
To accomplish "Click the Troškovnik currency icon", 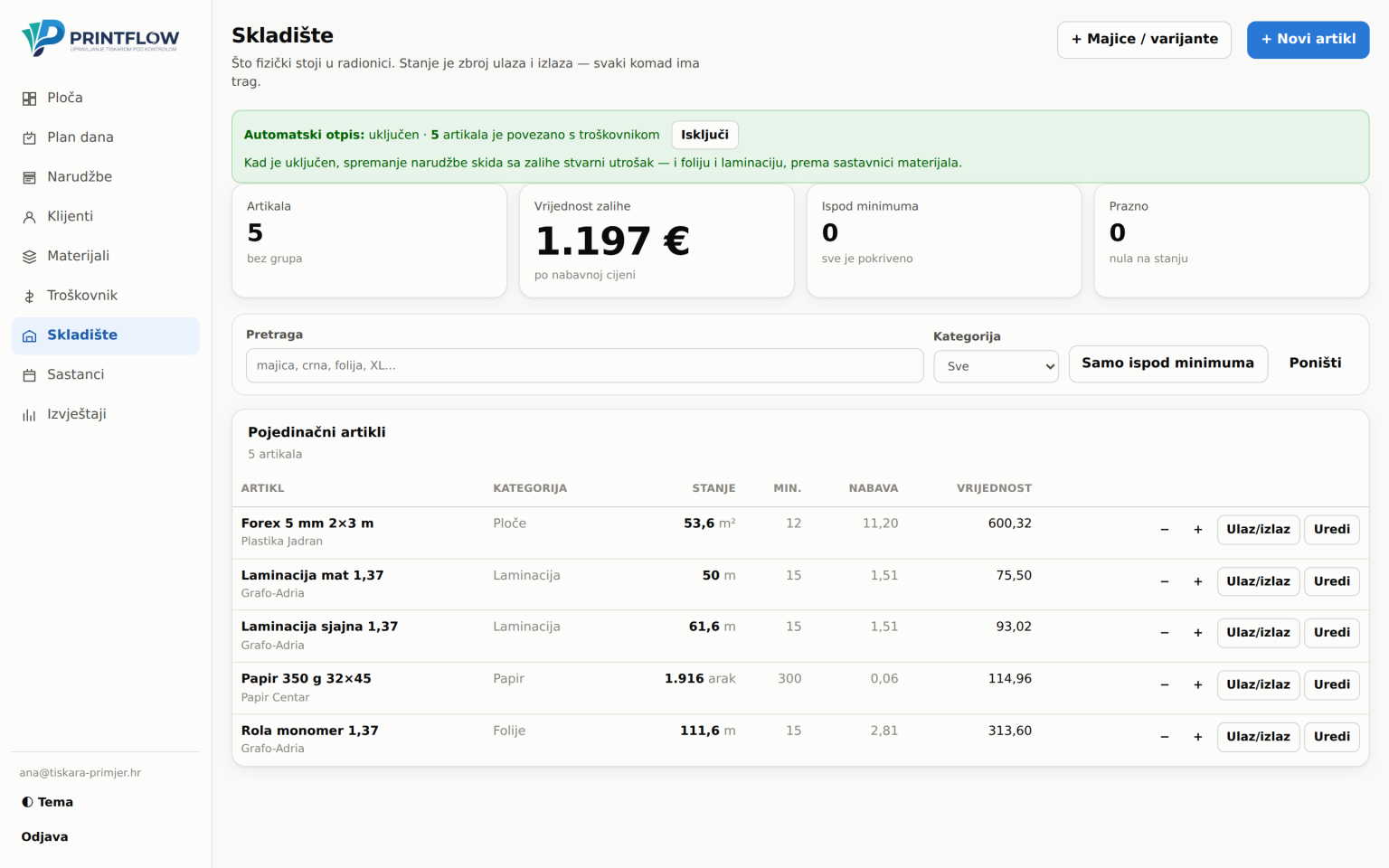I will 30,297.
